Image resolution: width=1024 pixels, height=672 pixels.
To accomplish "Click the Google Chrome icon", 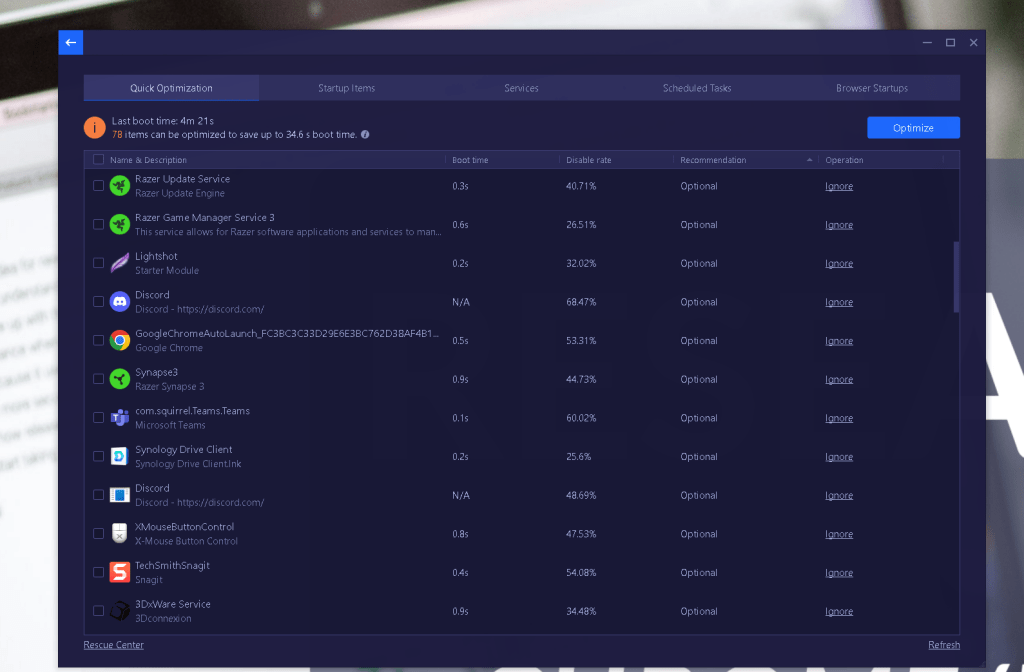I will (120, 340).
